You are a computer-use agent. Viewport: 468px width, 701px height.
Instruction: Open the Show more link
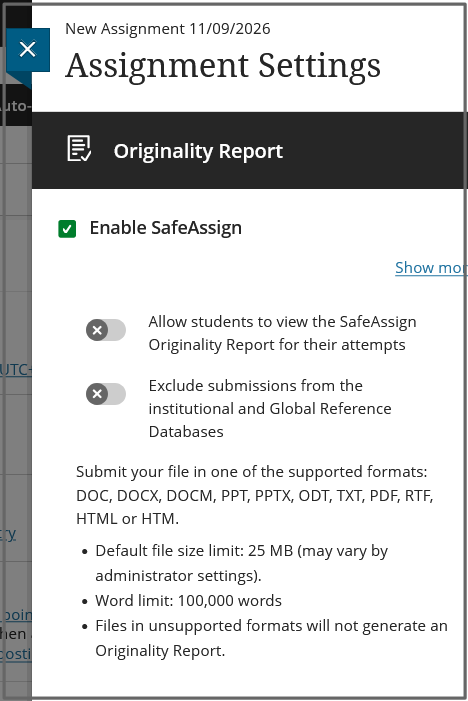431,268
